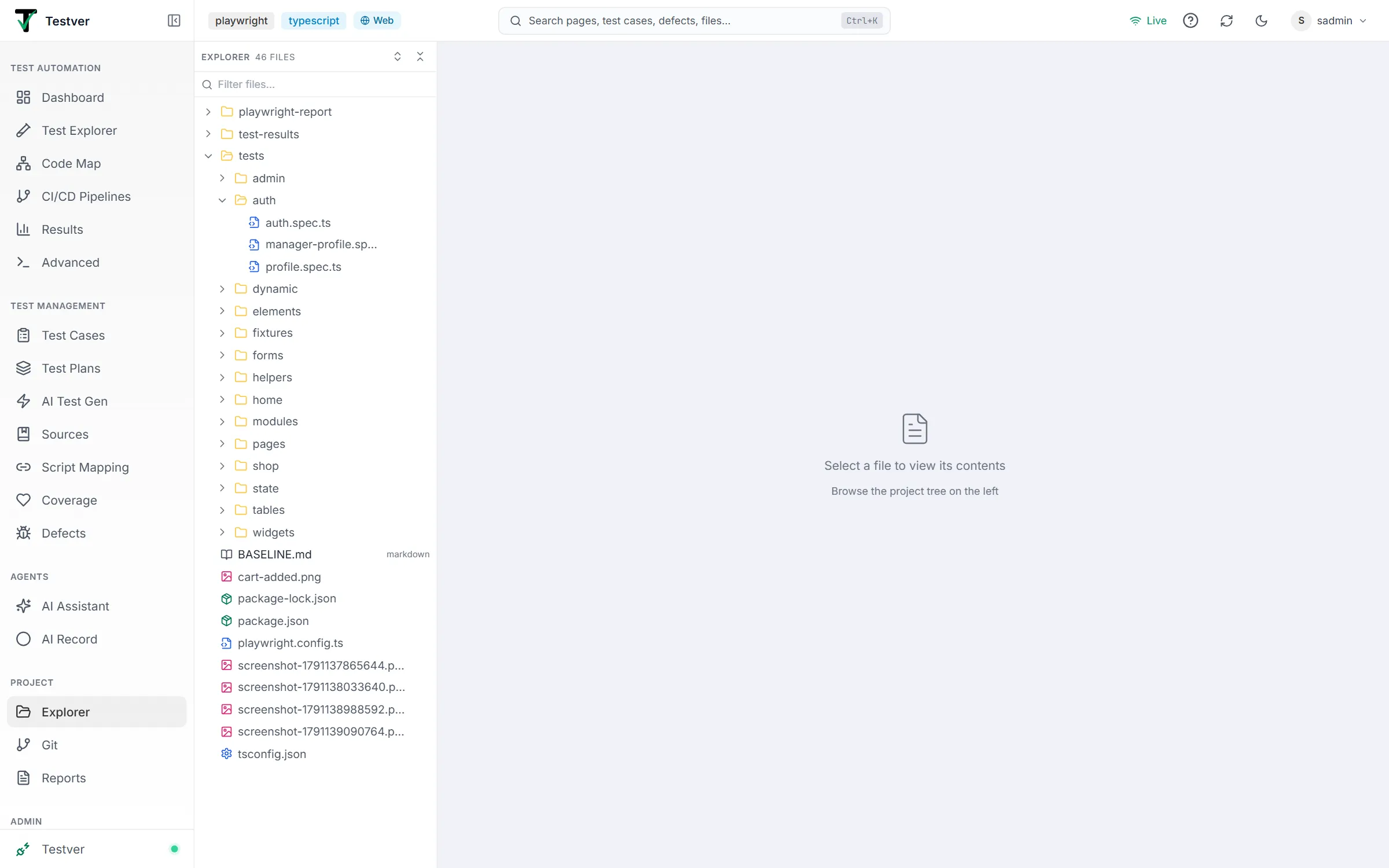Open Code Map page
Image resolution: width=1389 pixels, height=868 pixels.
click(x=97, y=163)
